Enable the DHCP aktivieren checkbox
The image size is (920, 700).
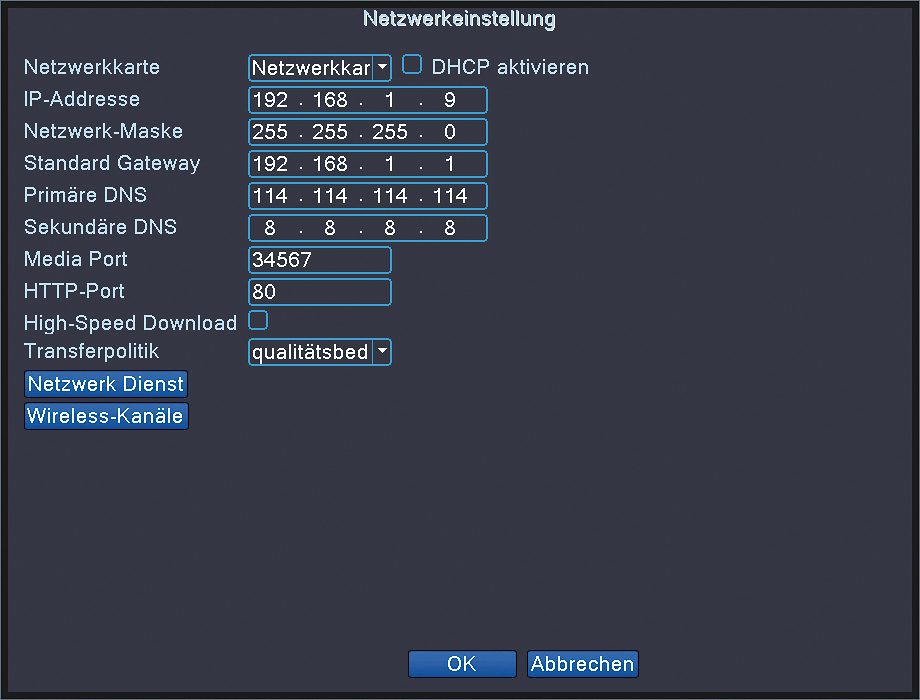pyautogui.click(x=411, y=66)
